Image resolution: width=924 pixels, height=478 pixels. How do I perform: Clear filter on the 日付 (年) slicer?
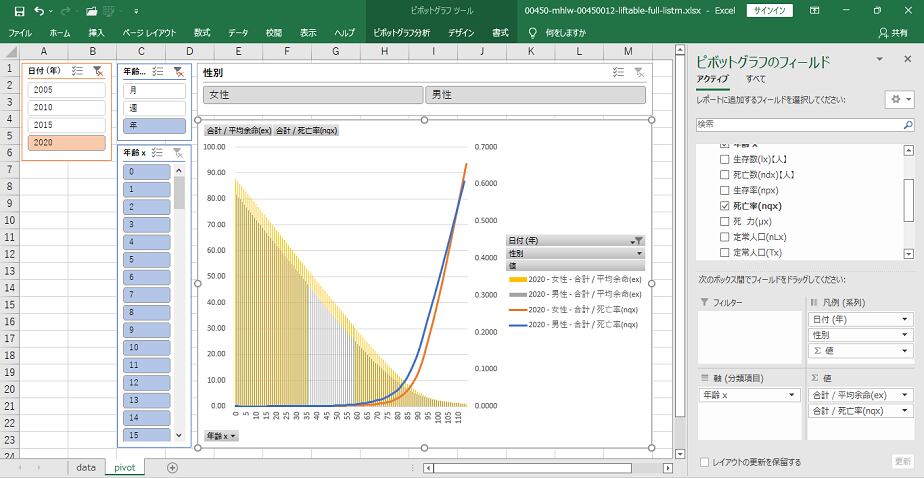(x=98, y=71)
